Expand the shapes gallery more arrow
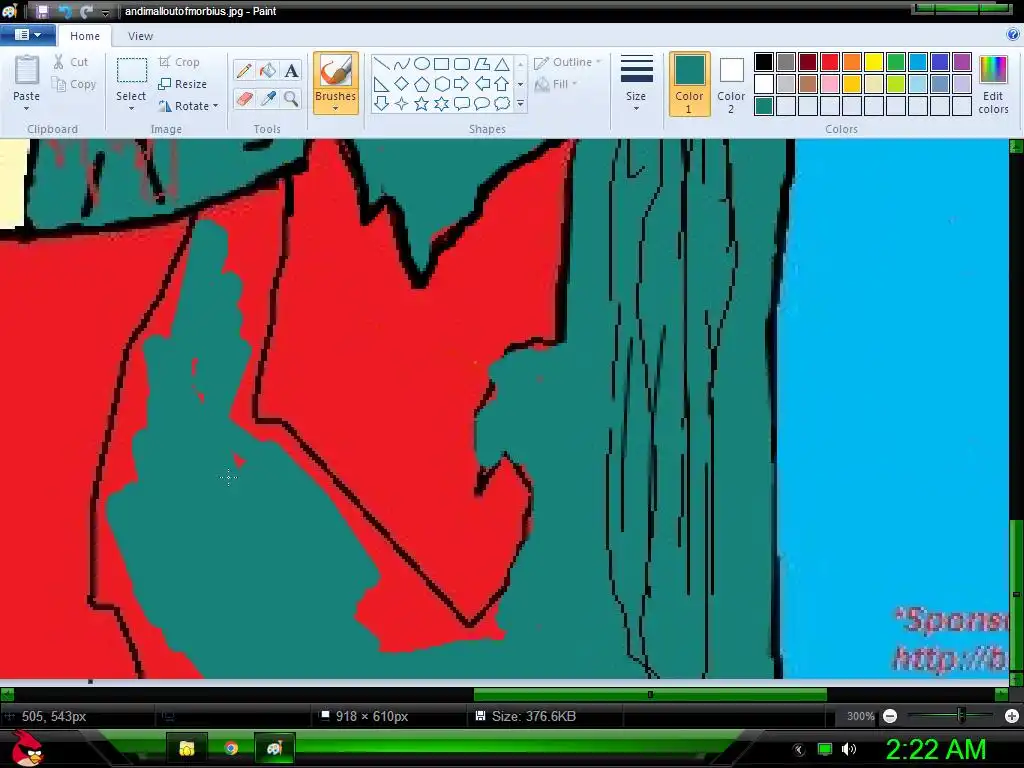The height and width of the screenshot is (768, 1024). [520, 104]
